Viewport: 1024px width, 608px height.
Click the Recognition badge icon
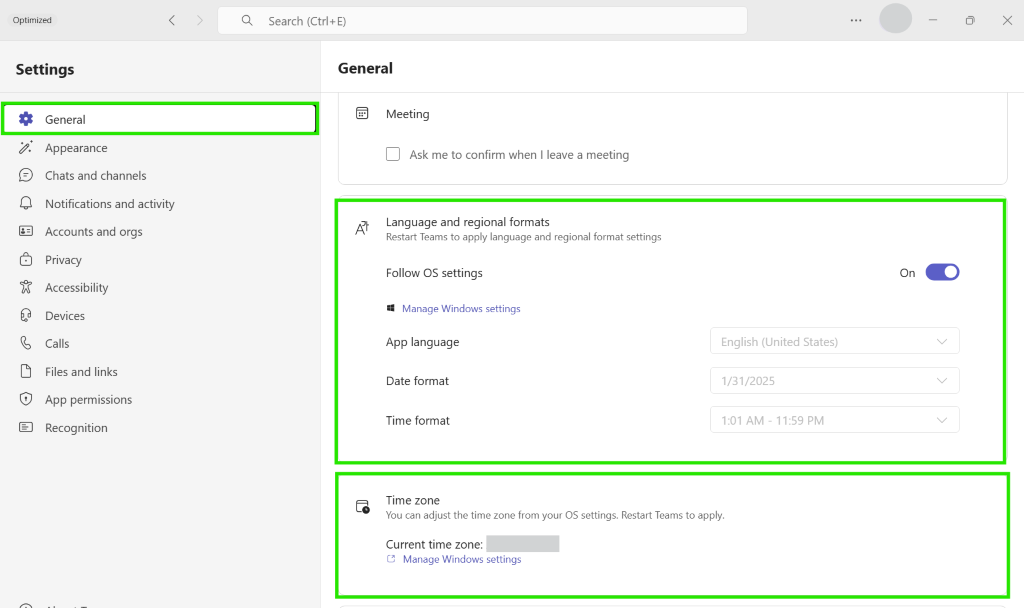pyautogui.click(x=25, y=427)
